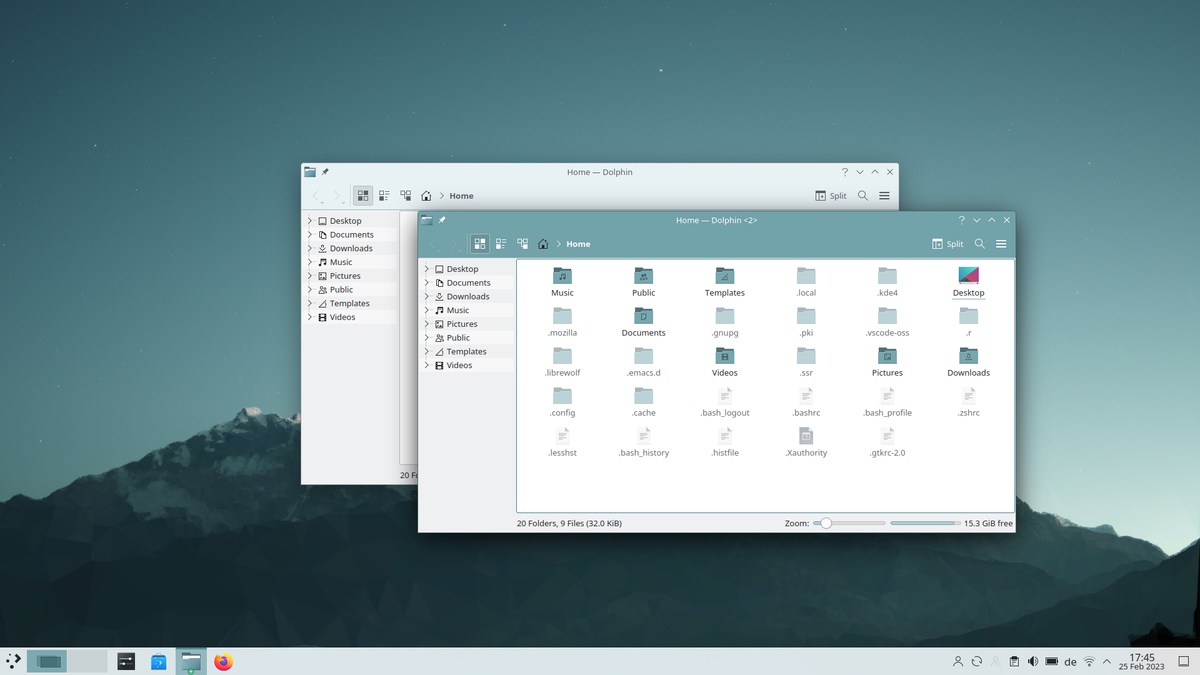Open Discover software center from the taskbar
This screenshot has height=675, width=1200.
158,661
